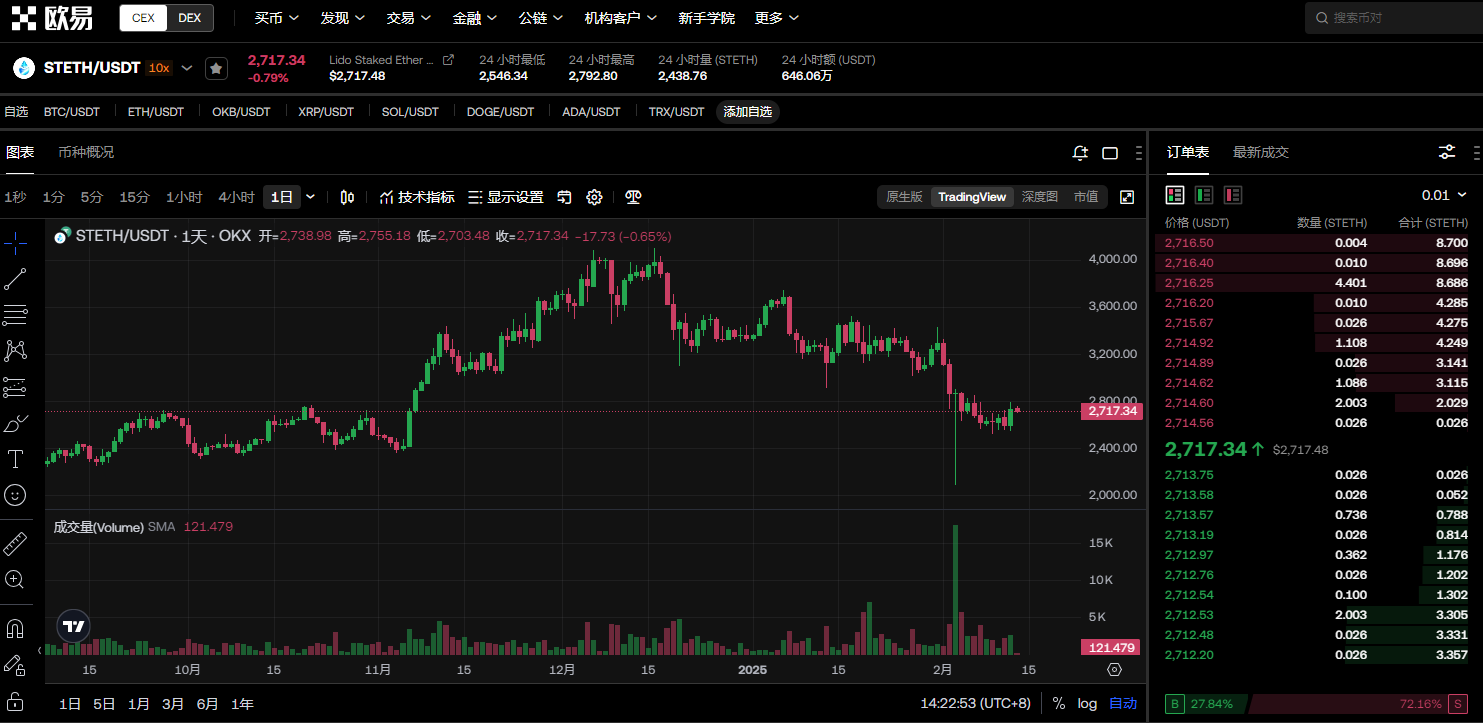Viewport: 1483px width, 723px height.
Task: Expand the 1日 timeframe dropdown arrow
Action: click(x=310, y=197)
